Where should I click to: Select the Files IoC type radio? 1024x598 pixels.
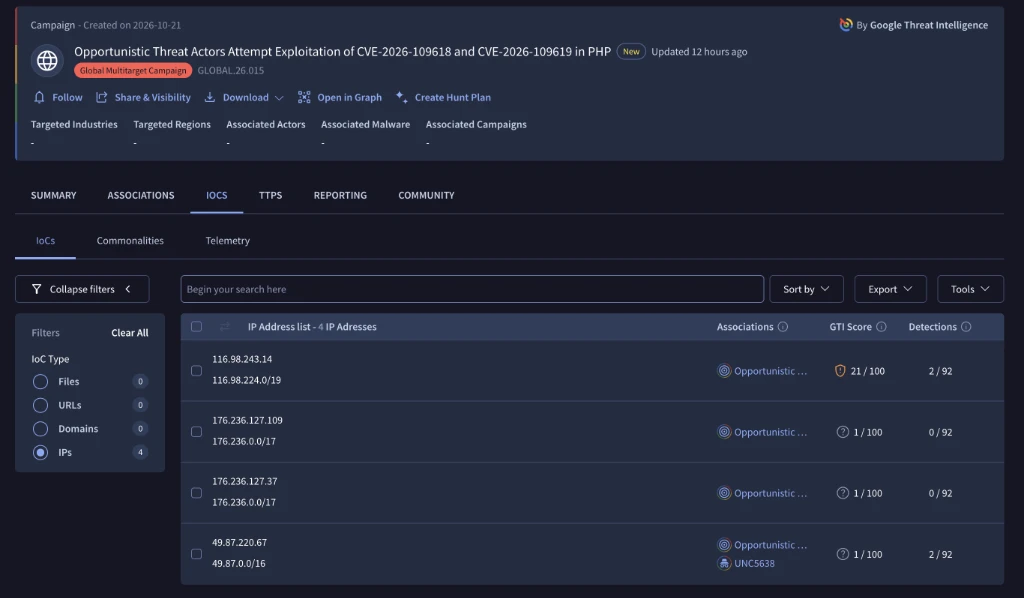pos(40,381)
